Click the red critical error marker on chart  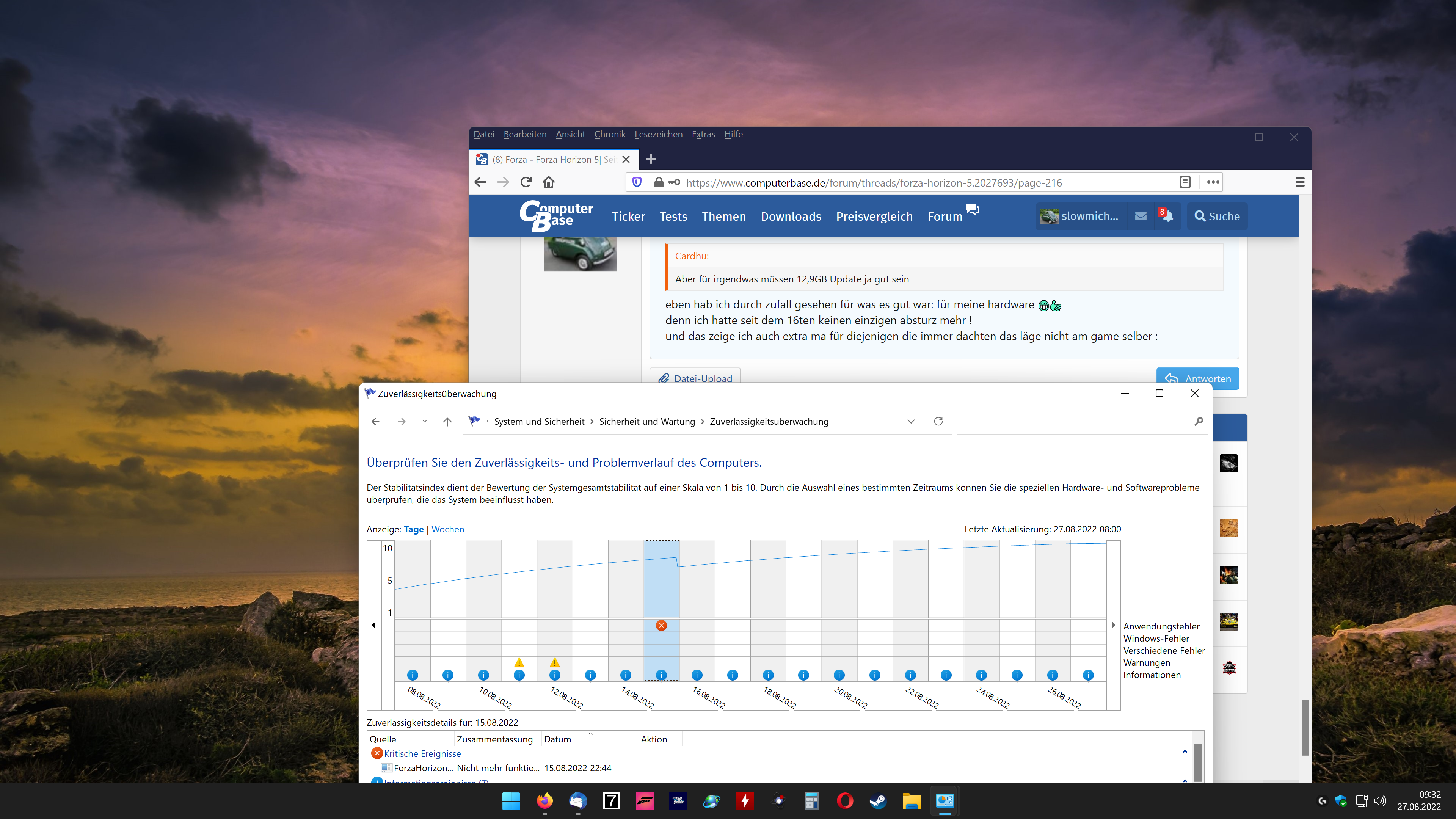(x=661, y=625)
